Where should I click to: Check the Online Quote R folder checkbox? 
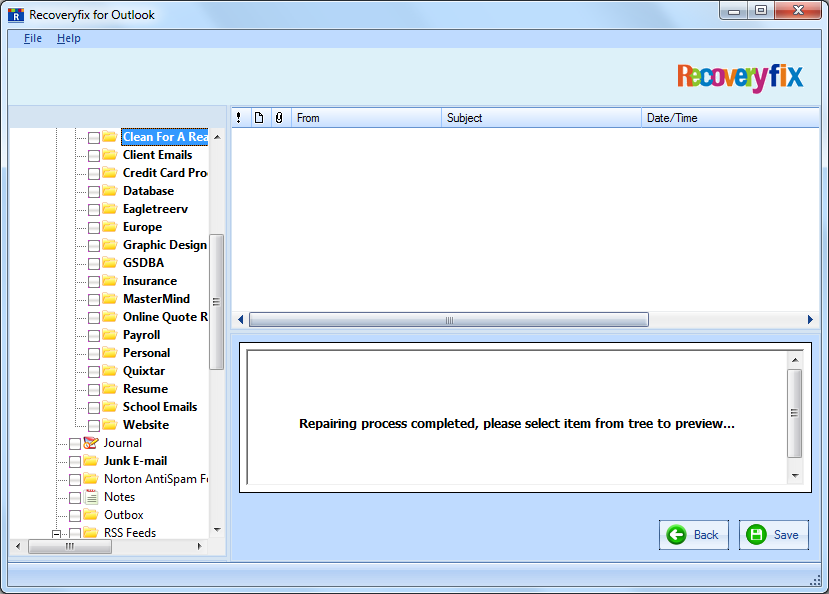click(x=94, y=318)
